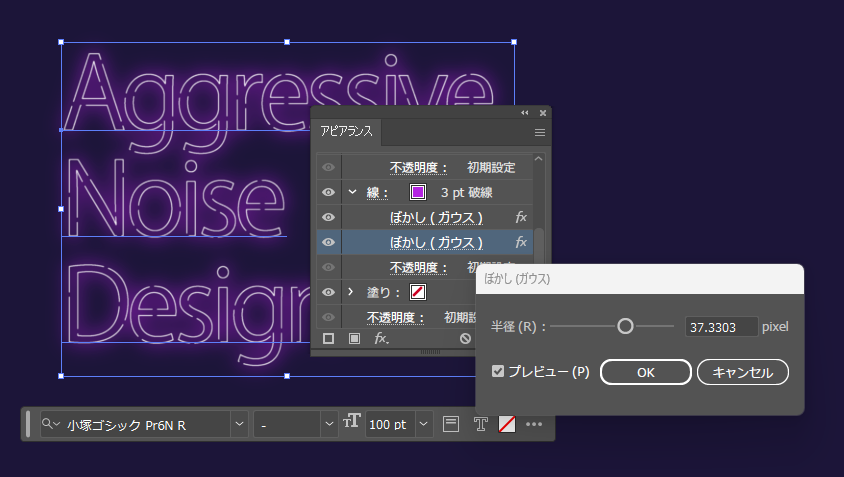Open the more options ellipsis in text bar
Screen dimensions: 844x477
(534, 425)
